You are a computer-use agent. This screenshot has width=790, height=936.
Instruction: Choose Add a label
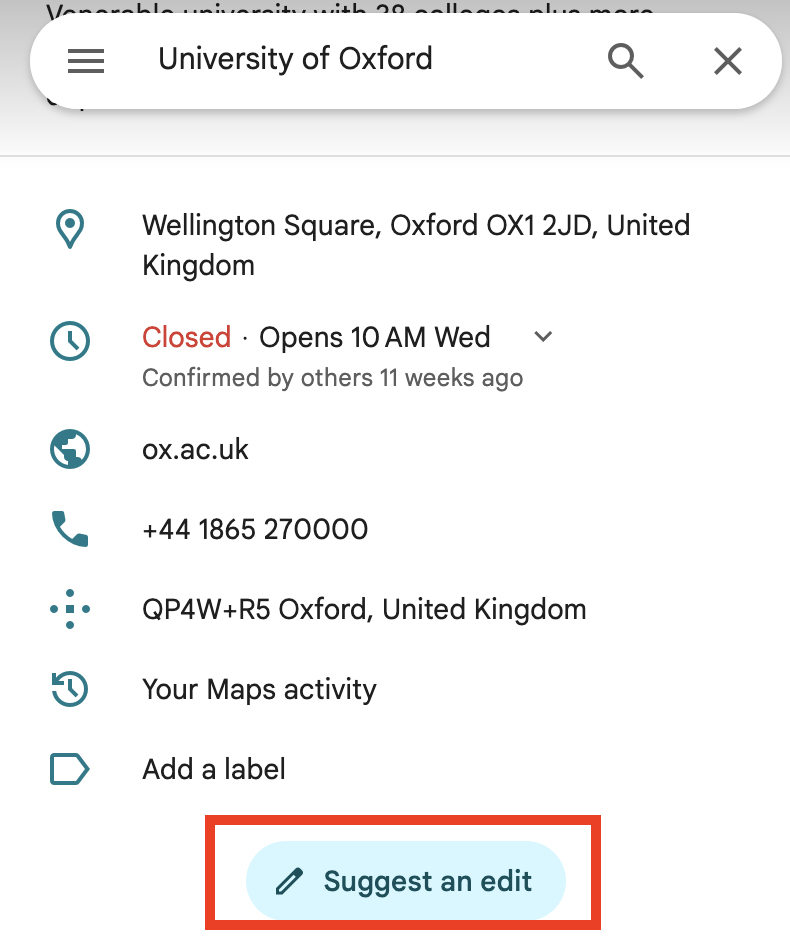click(x=214, y=769)
